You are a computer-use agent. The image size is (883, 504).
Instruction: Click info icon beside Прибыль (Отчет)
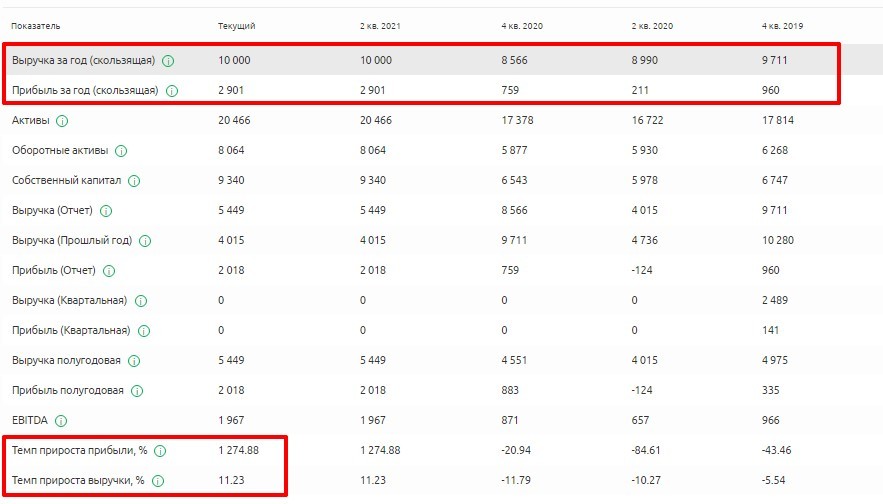[108, 271]
